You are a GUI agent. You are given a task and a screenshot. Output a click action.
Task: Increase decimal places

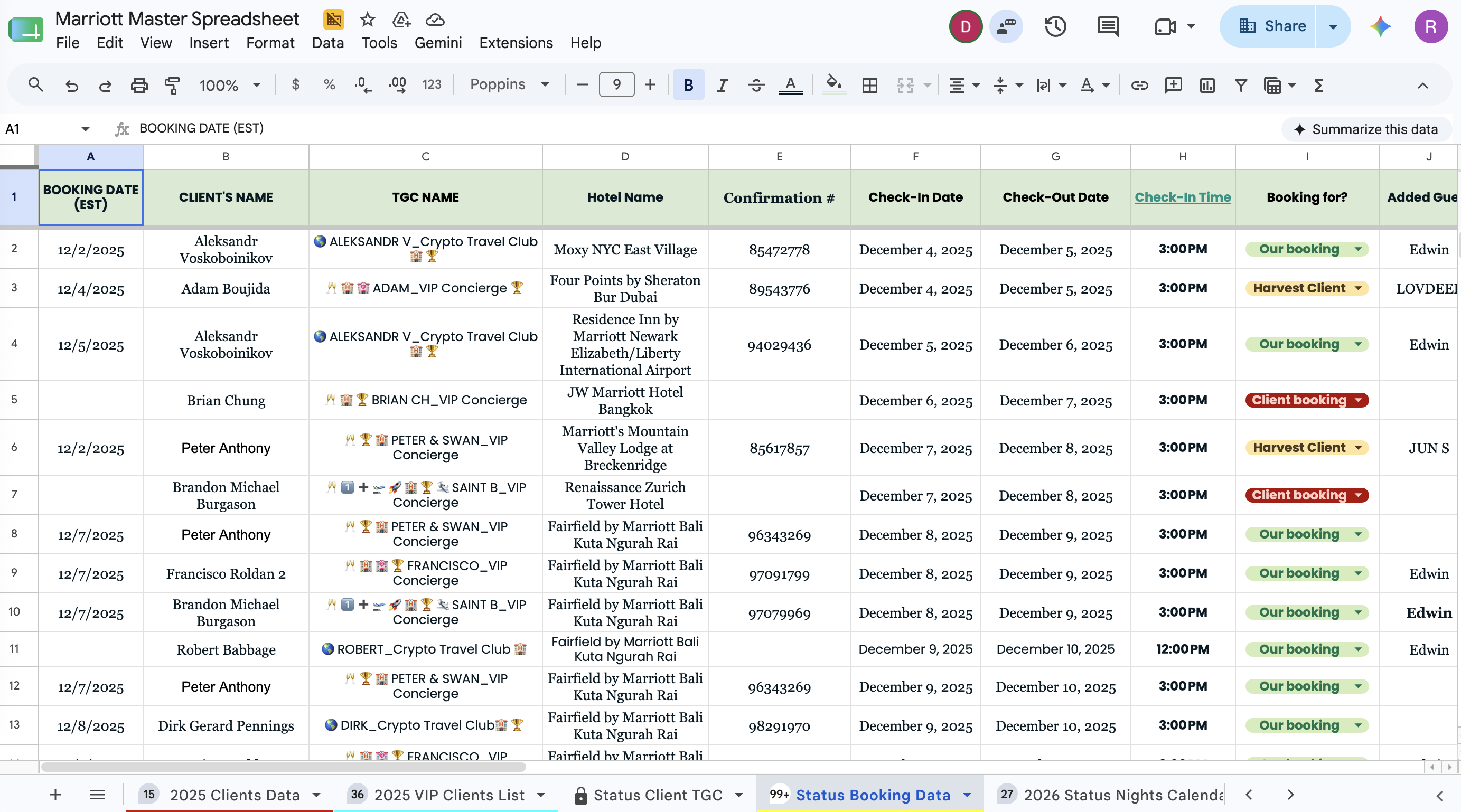pos(397,85)
